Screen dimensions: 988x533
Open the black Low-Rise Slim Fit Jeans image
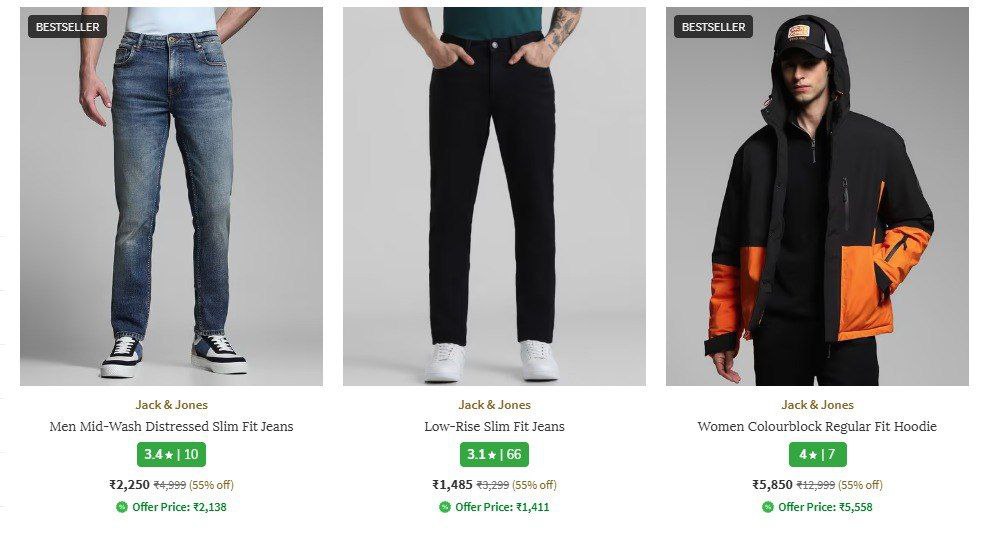tap(494, 200)
